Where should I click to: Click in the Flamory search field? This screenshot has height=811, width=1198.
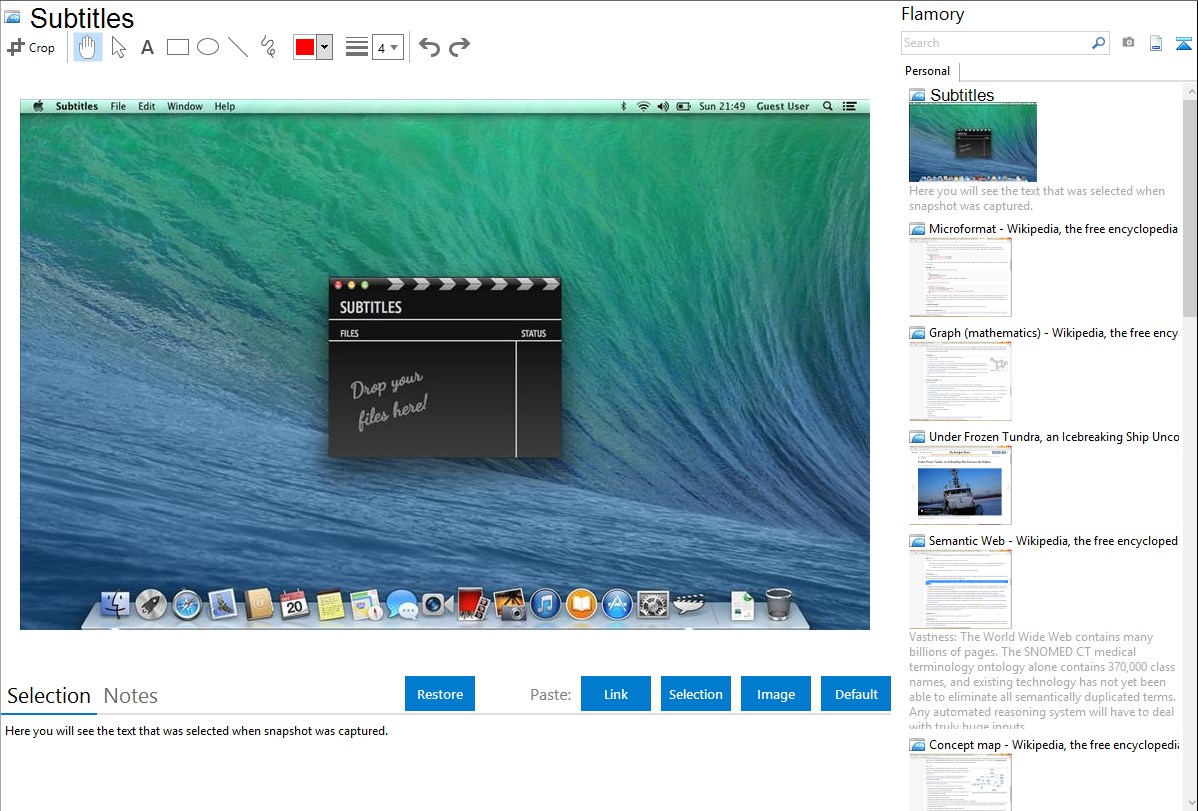[995, 43]
